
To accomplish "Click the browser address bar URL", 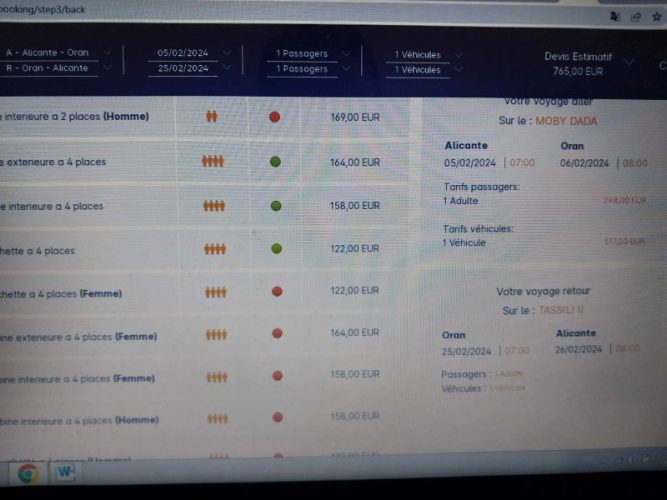I will 43,9.
